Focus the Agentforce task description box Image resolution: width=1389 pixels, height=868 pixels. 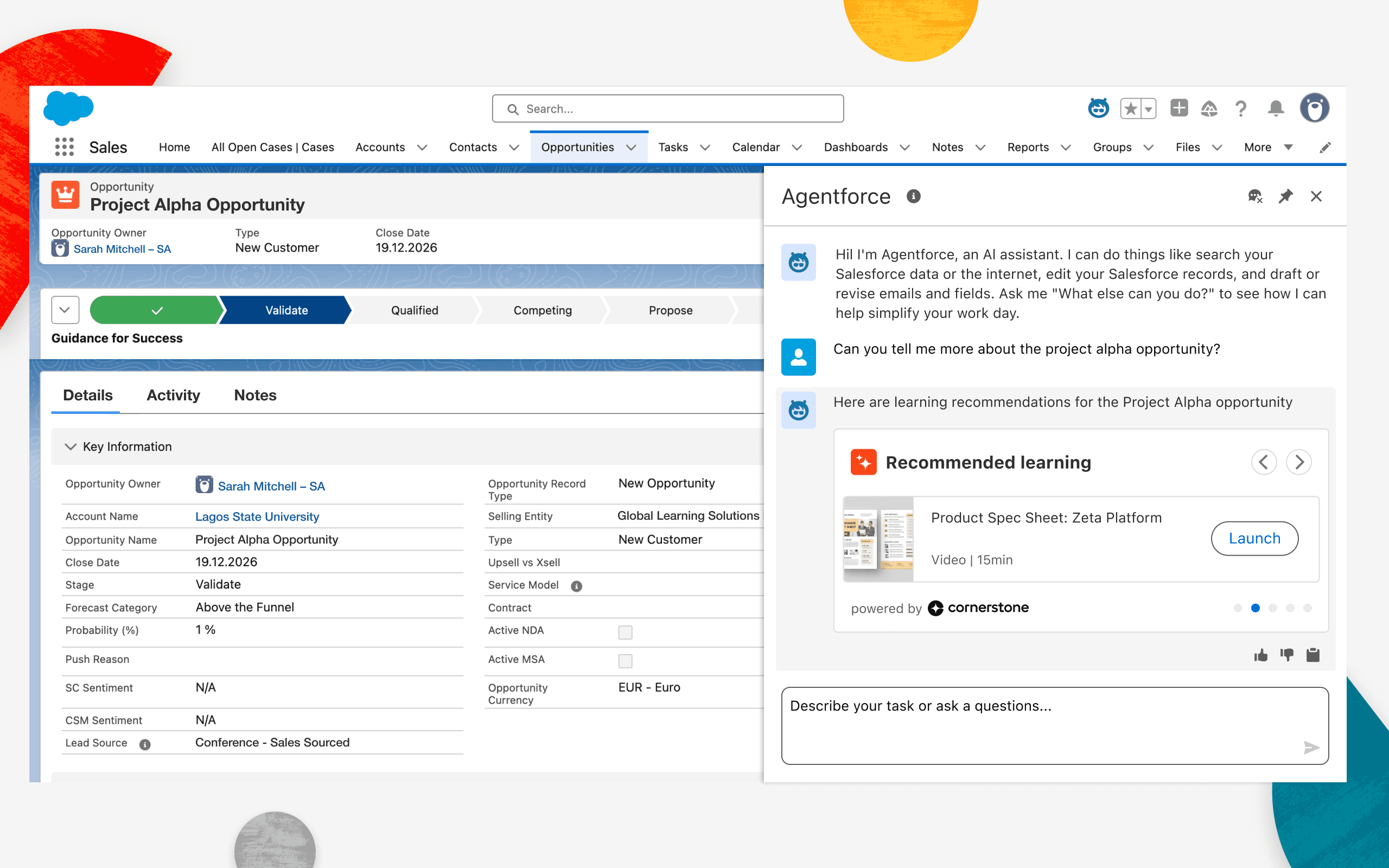click(x=1055, y=726)
